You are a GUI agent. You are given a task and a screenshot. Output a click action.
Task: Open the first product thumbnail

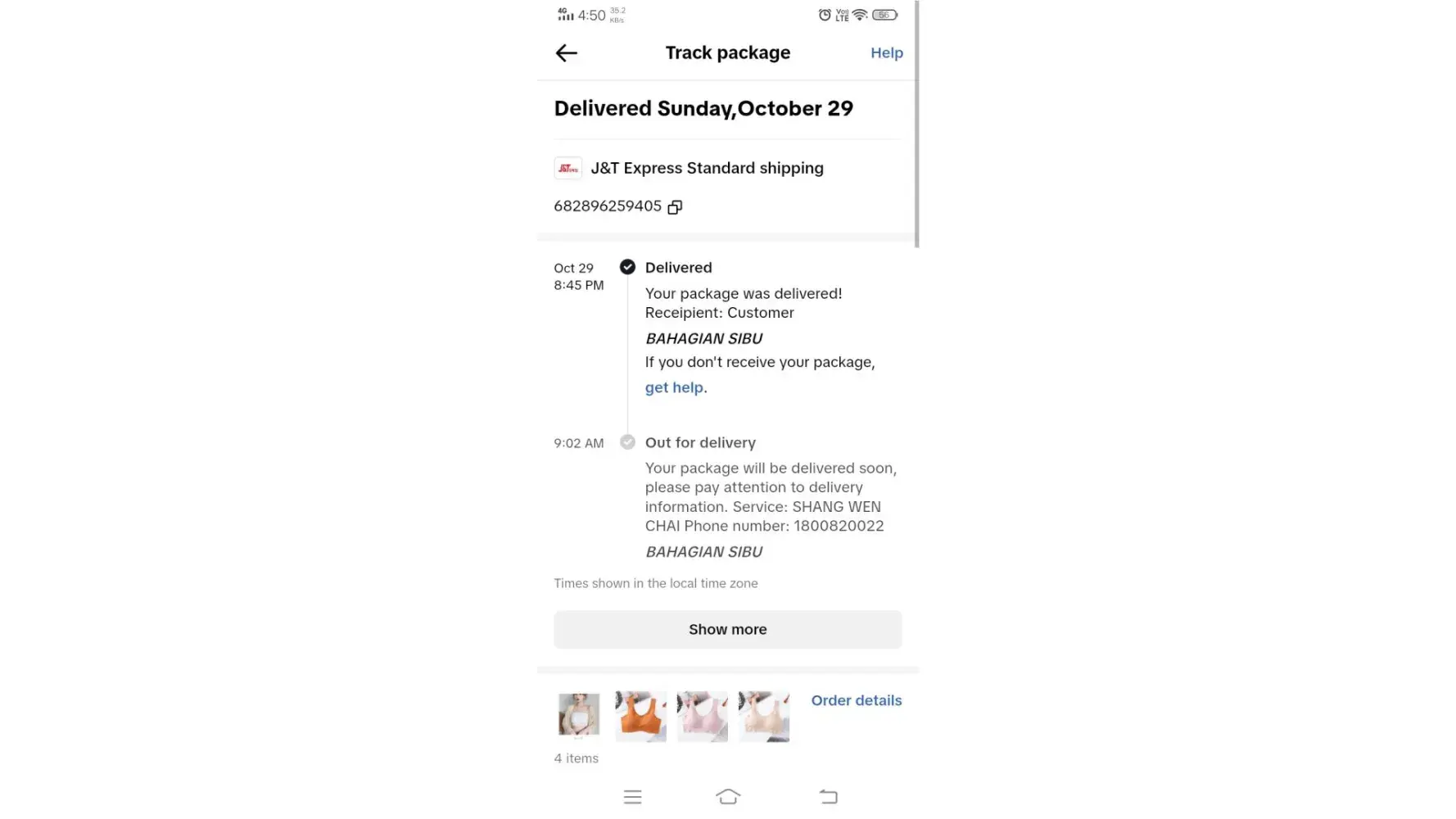[x=579, y=716]
